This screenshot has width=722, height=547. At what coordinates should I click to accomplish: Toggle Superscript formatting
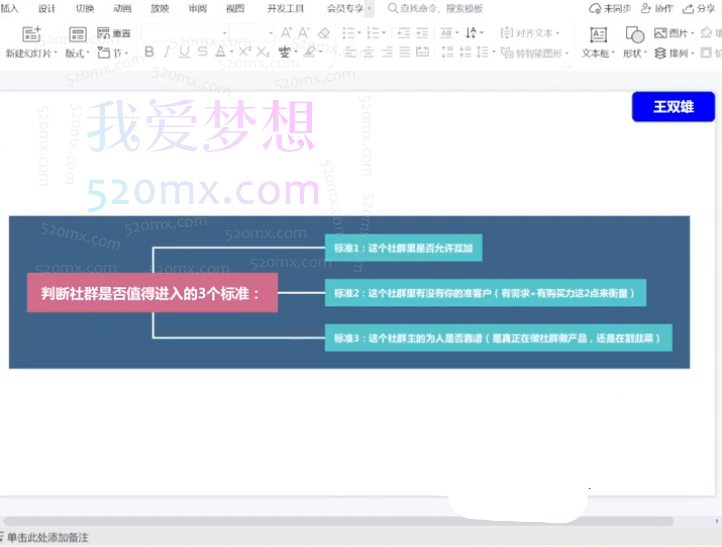[245, 52]
